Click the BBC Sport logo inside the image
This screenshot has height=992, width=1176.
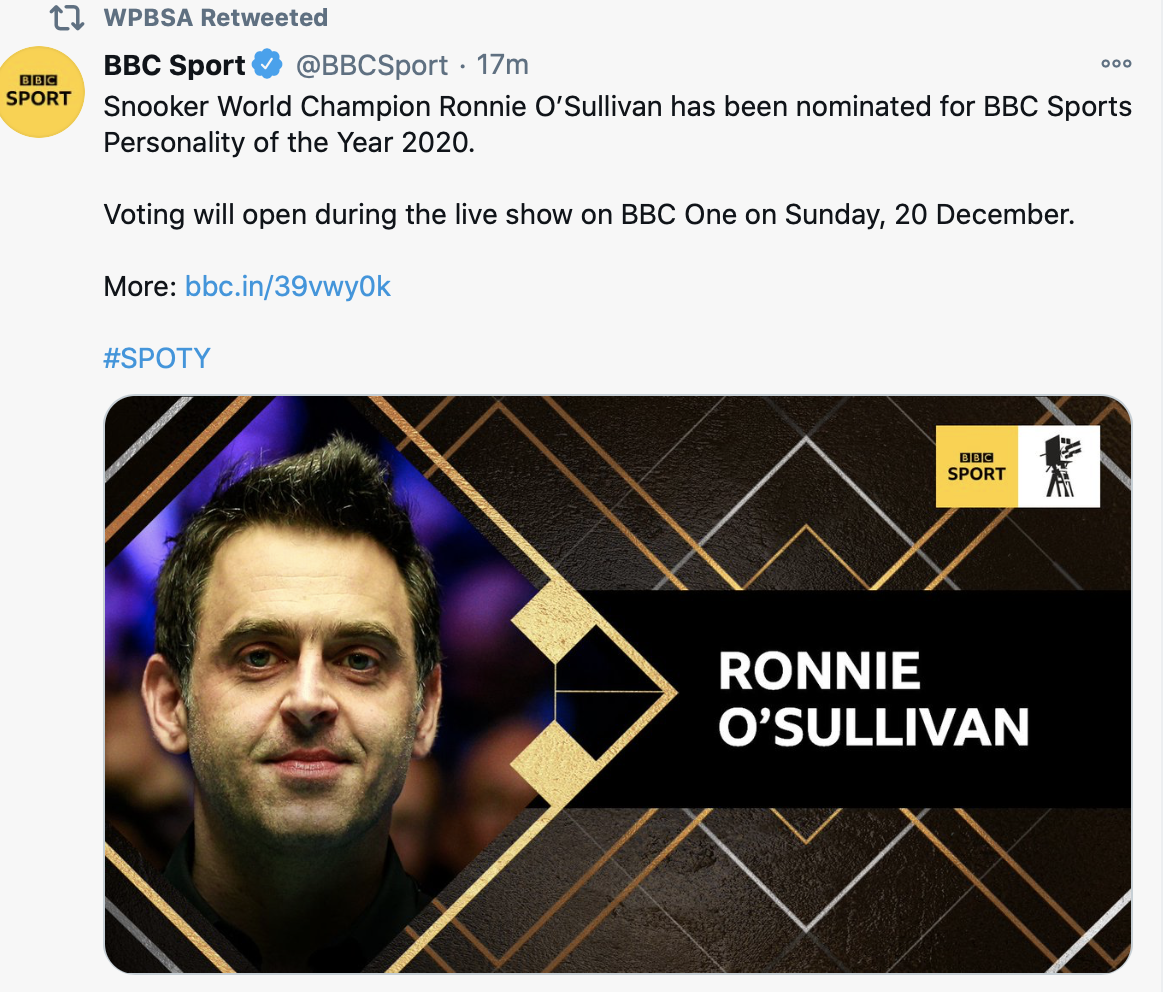click(976, 466)
